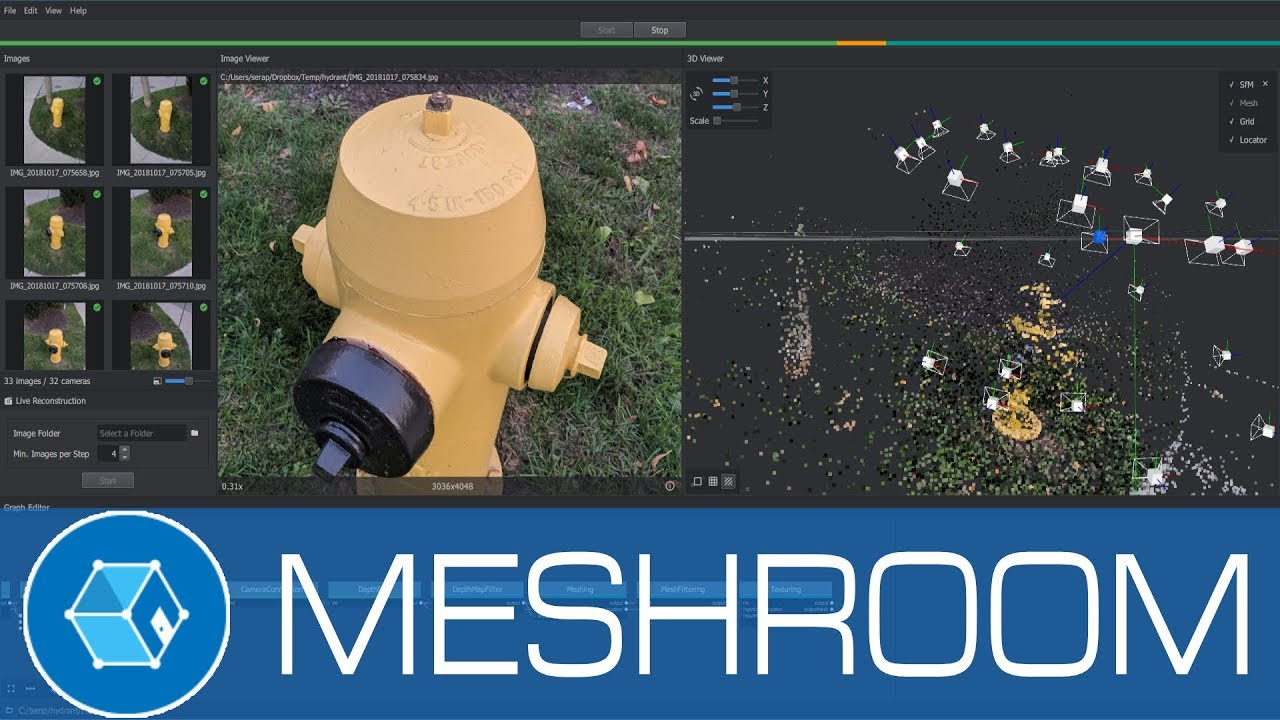Remove SfM with the X icon
Viewport: 1280px width, 720px height.
pos(1265,84)
